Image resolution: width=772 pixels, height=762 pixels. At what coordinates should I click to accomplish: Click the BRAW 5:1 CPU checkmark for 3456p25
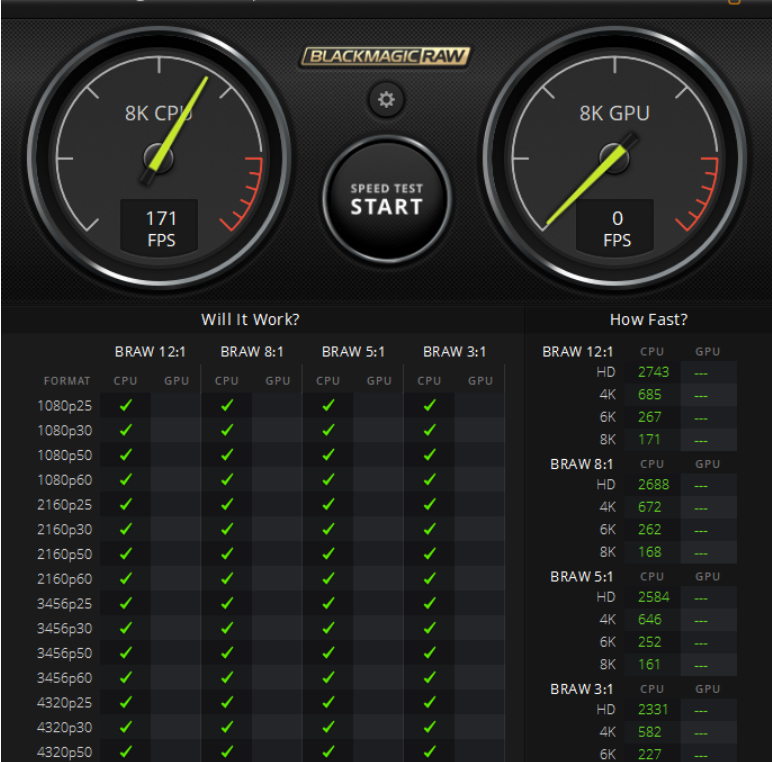point(328,603)
